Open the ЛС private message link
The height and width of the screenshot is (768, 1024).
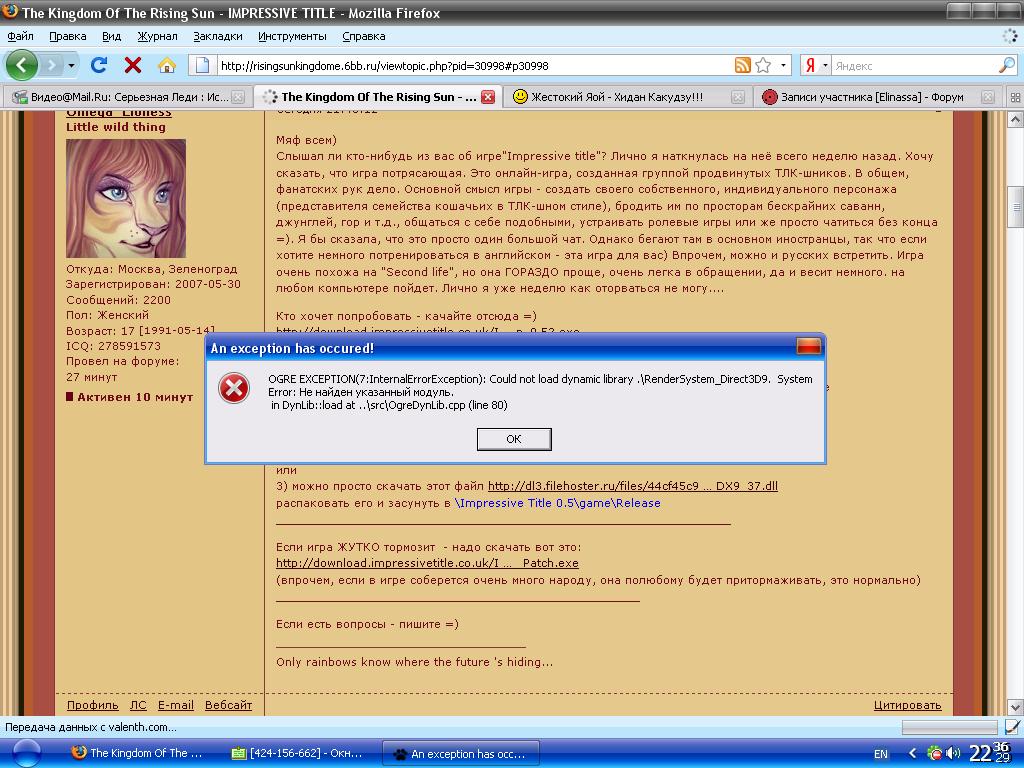coord(138,705)
